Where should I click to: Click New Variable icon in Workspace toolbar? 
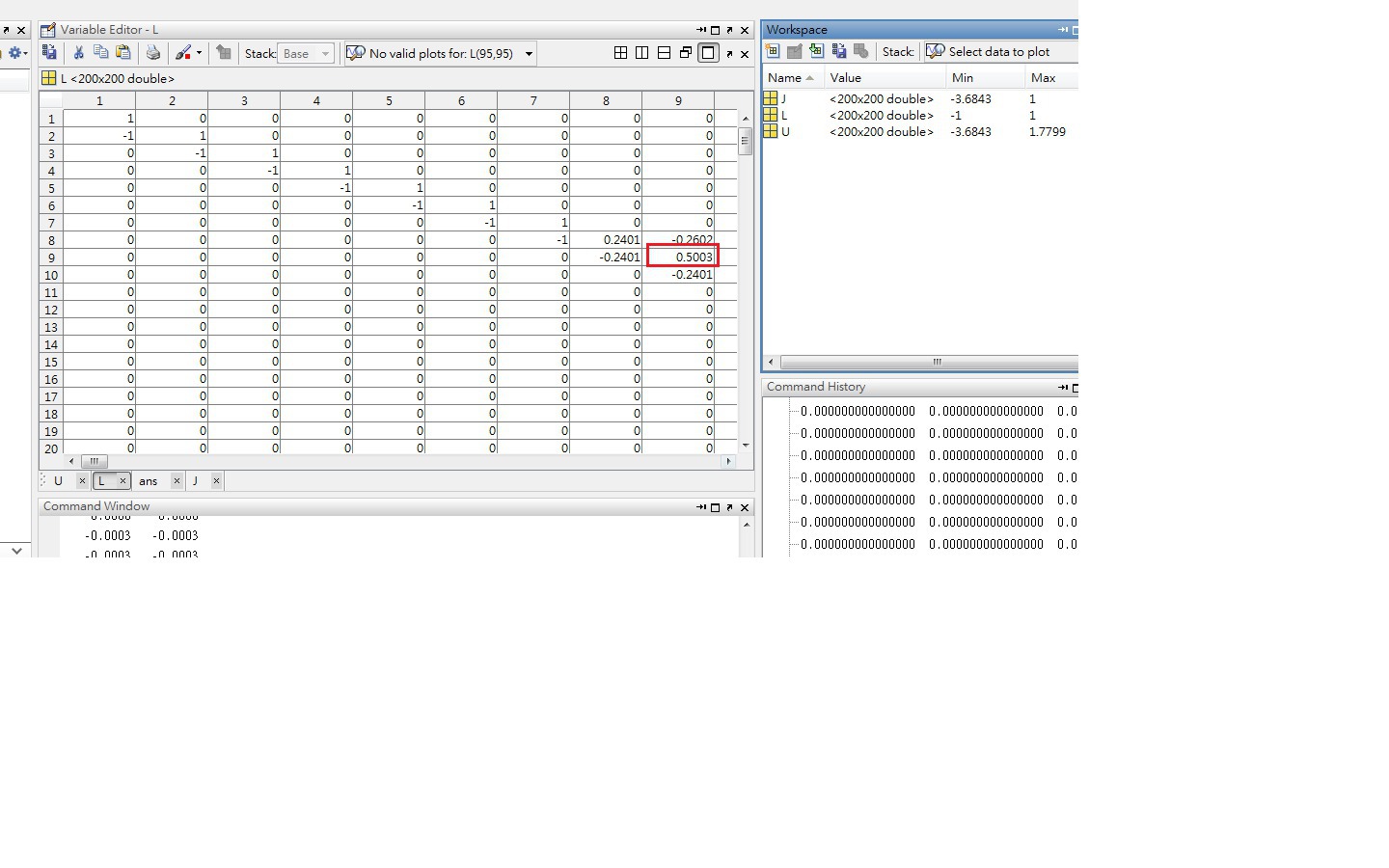773,51
